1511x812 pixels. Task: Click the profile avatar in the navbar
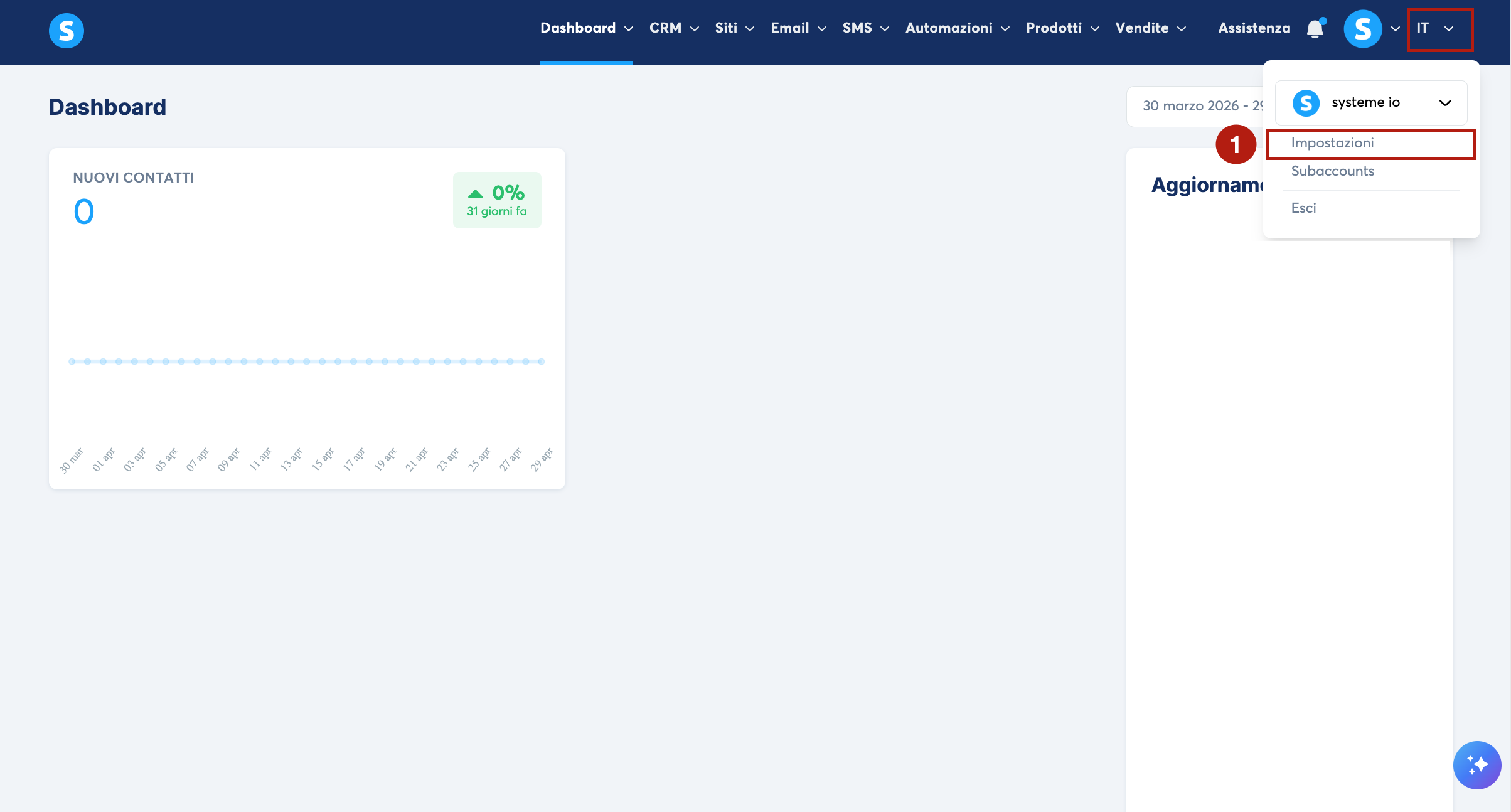(1363, 29)
